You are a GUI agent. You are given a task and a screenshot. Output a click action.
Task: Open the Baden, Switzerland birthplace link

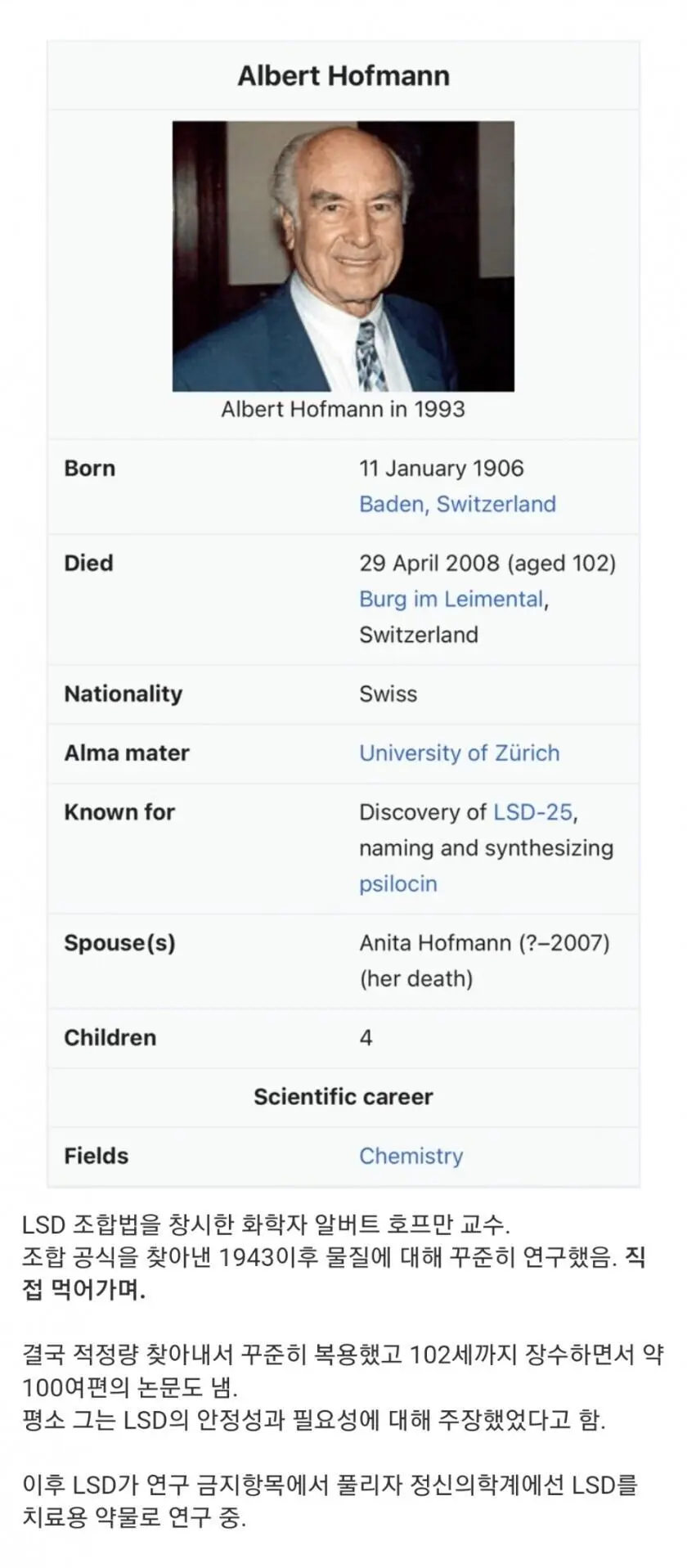point(457,504)
